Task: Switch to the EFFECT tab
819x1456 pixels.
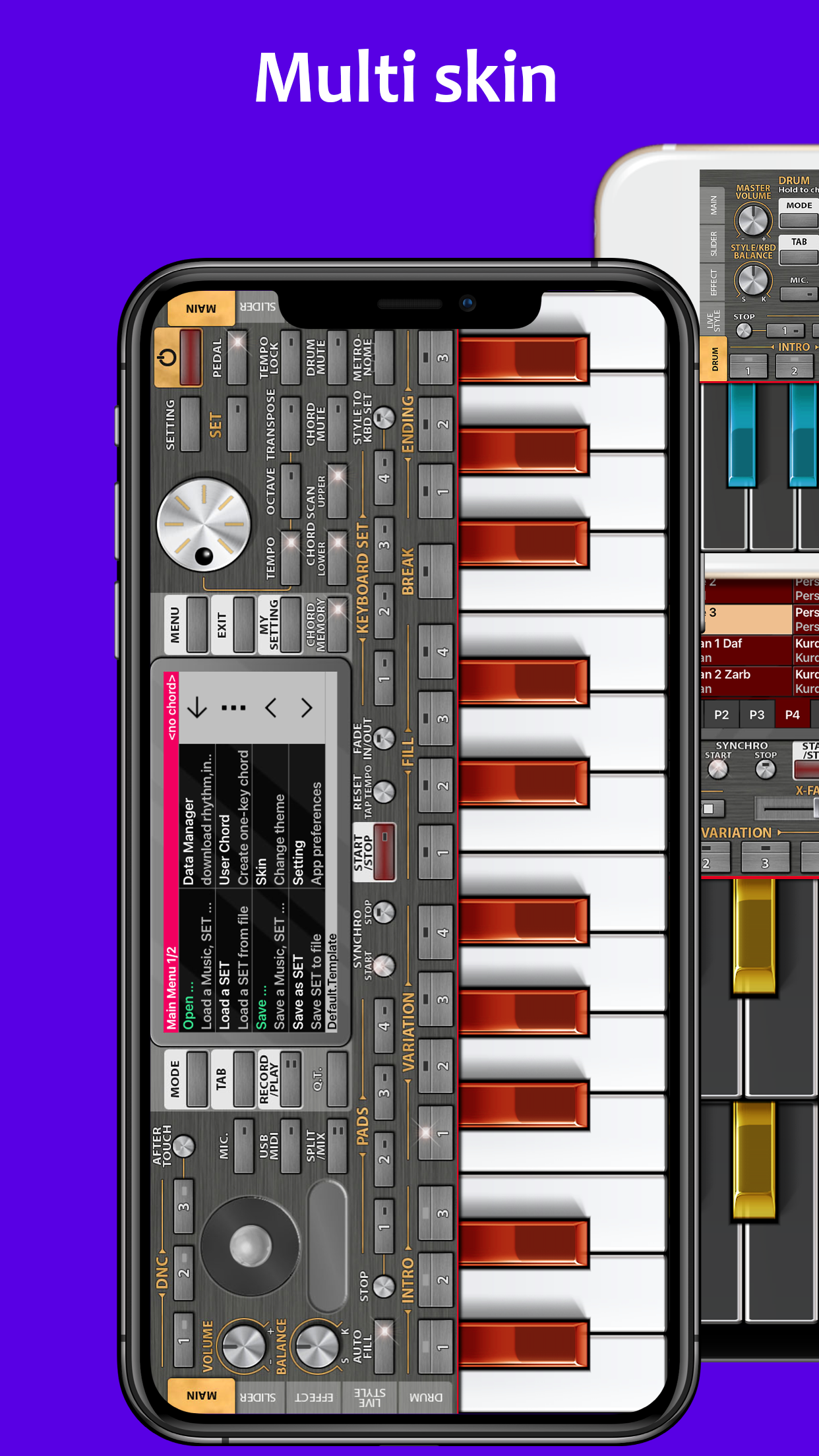Action: (x=314, y=1397)
